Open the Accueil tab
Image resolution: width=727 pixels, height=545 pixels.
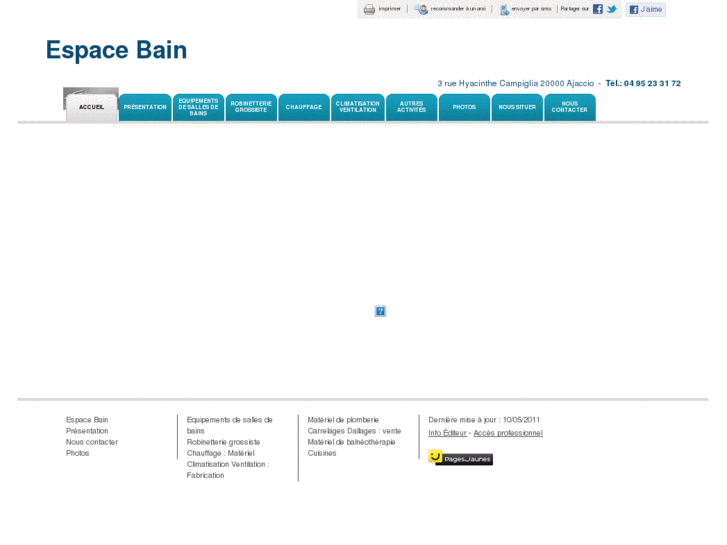[x=91, y=107]
